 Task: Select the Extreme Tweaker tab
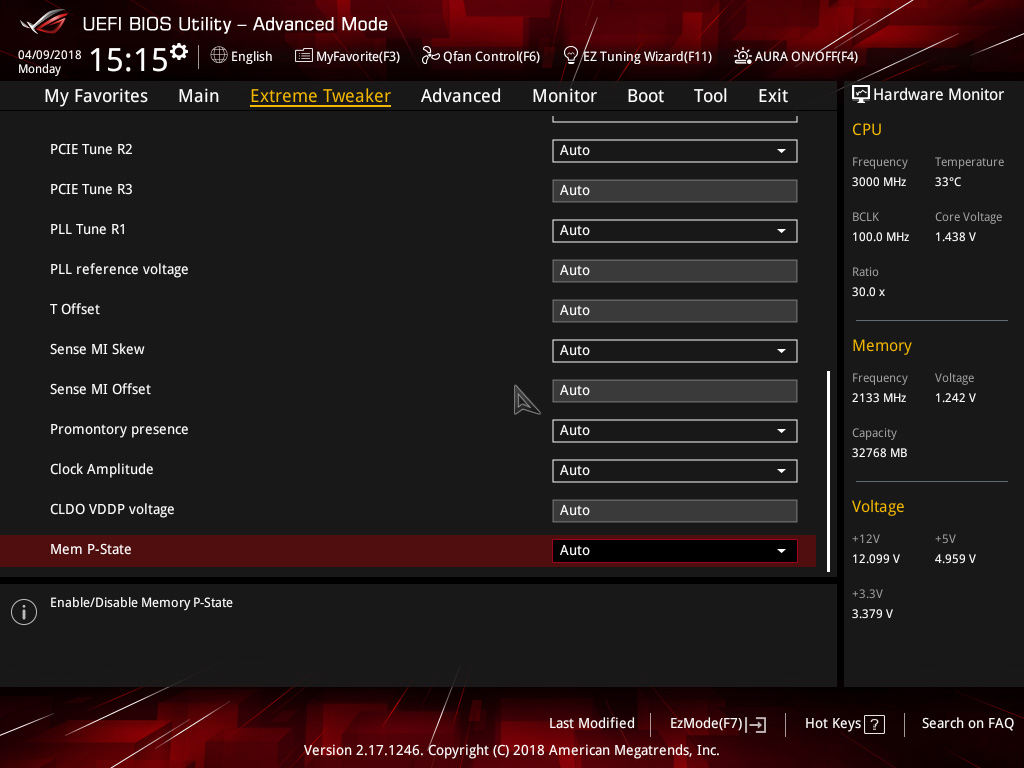[321, 96]
